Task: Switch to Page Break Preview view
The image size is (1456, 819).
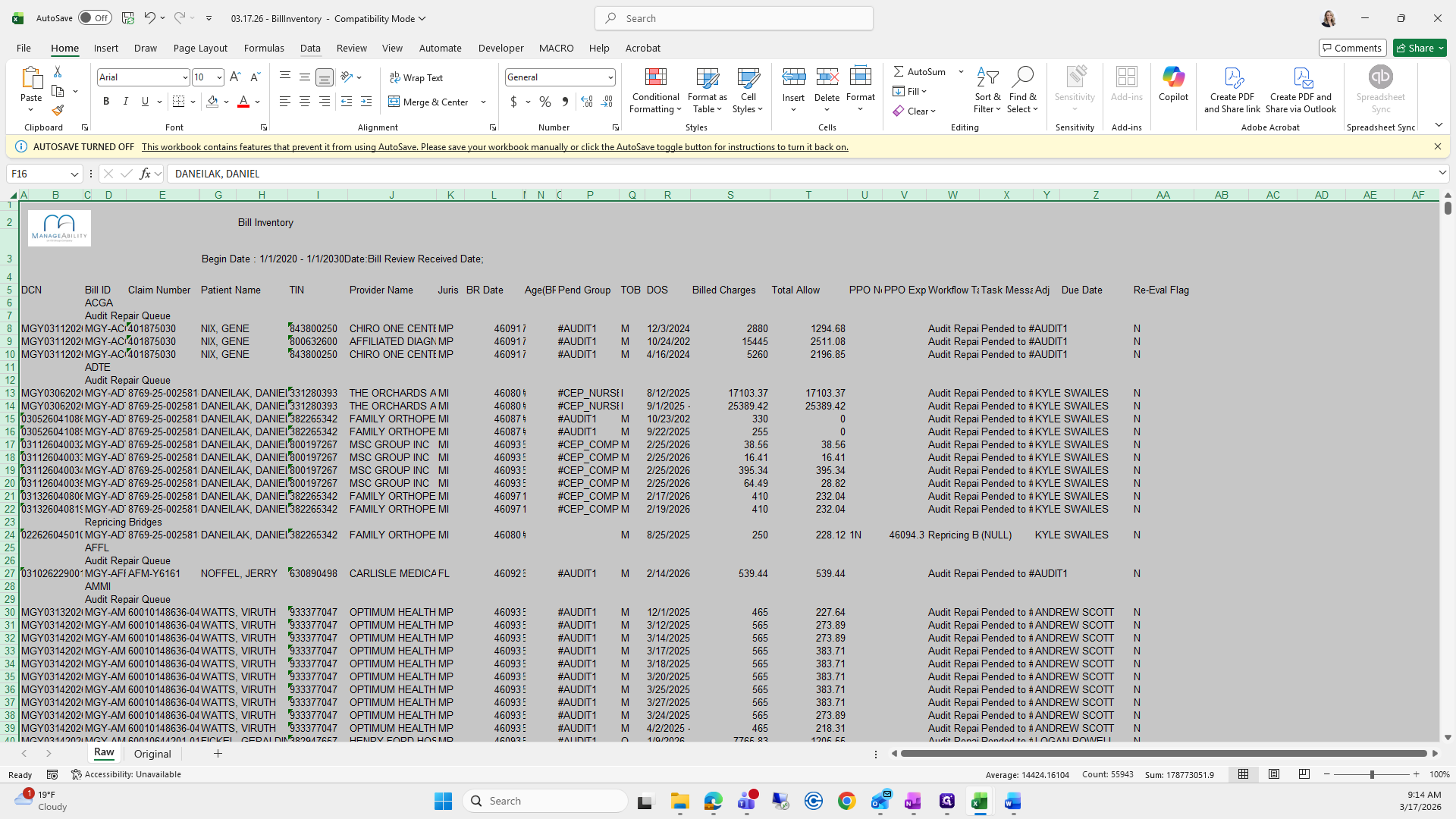Action: 1304,774
